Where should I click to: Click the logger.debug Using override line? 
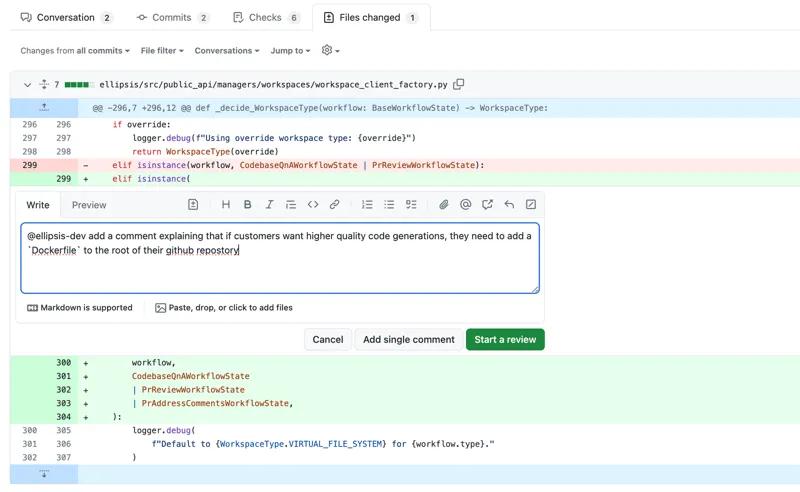pos(274,138)
